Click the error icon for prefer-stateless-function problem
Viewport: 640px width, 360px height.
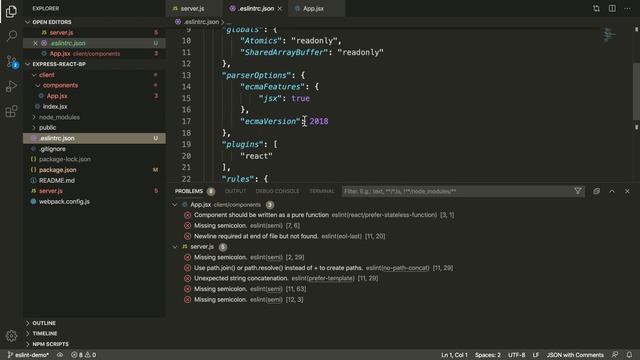[187, 215]
